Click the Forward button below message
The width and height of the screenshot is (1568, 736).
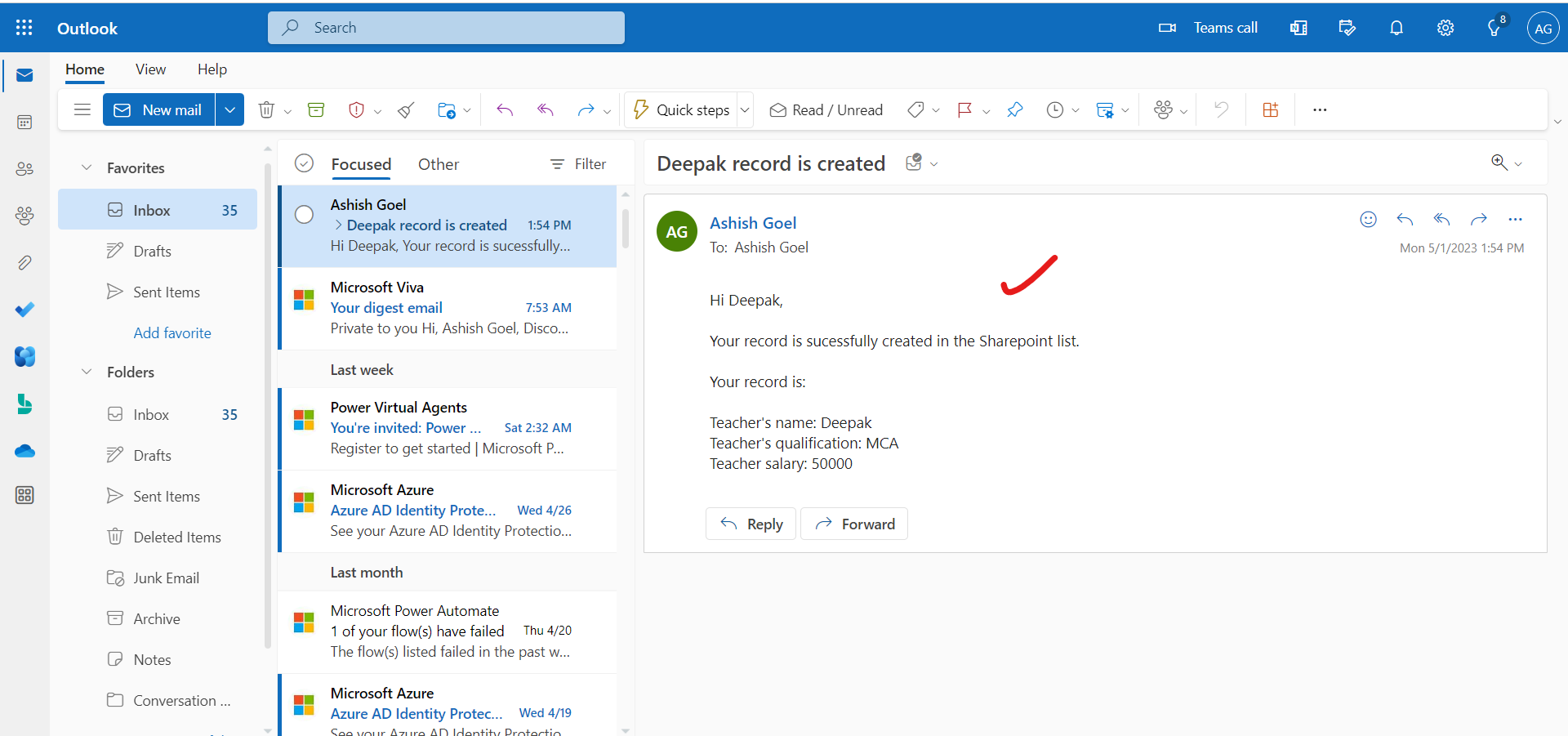click(854, 524)
